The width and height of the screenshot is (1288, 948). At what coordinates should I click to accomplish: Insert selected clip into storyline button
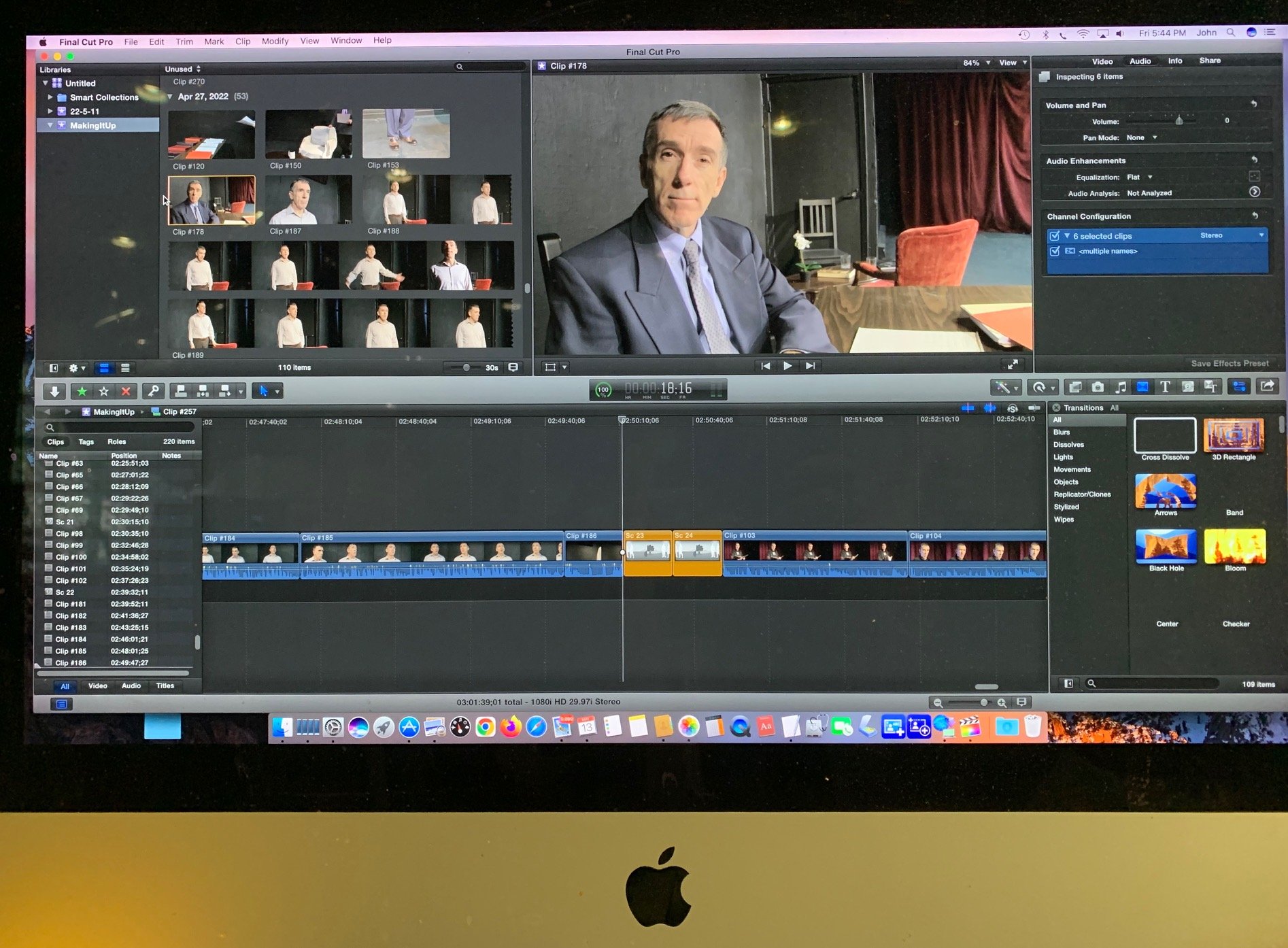coord(203,391)
